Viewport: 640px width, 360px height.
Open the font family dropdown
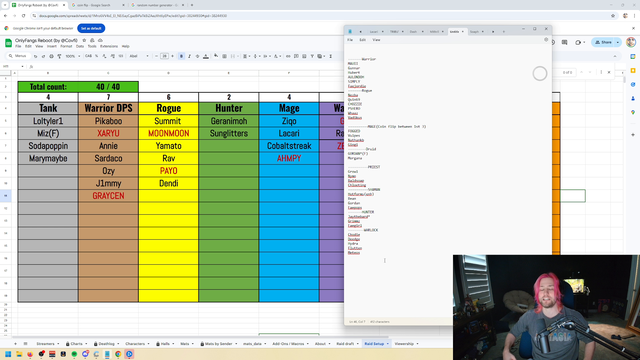point(139,56)
